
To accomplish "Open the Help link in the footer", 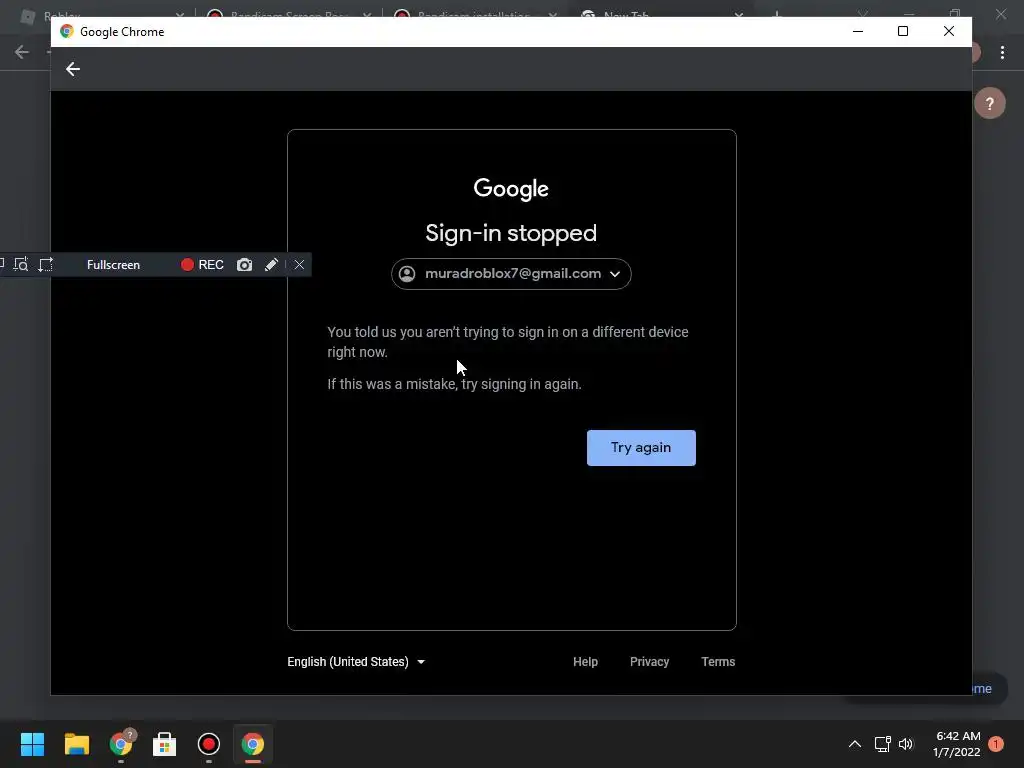I will tap(585, 662).
